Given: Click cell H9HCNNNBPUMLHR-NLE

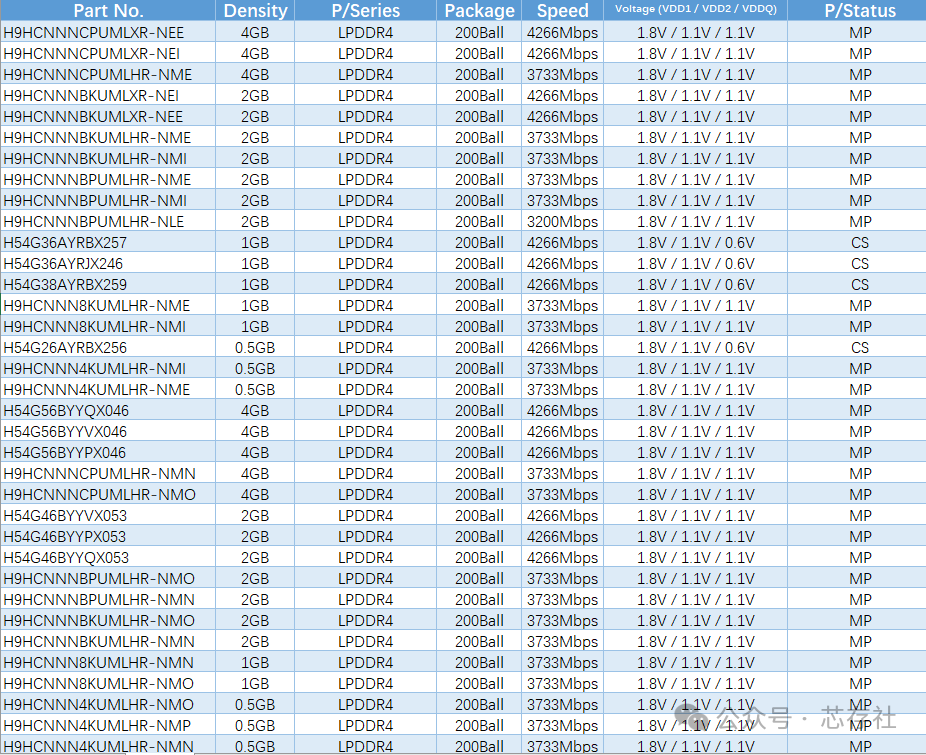Looking at the screenshot, I should [108, 222].
